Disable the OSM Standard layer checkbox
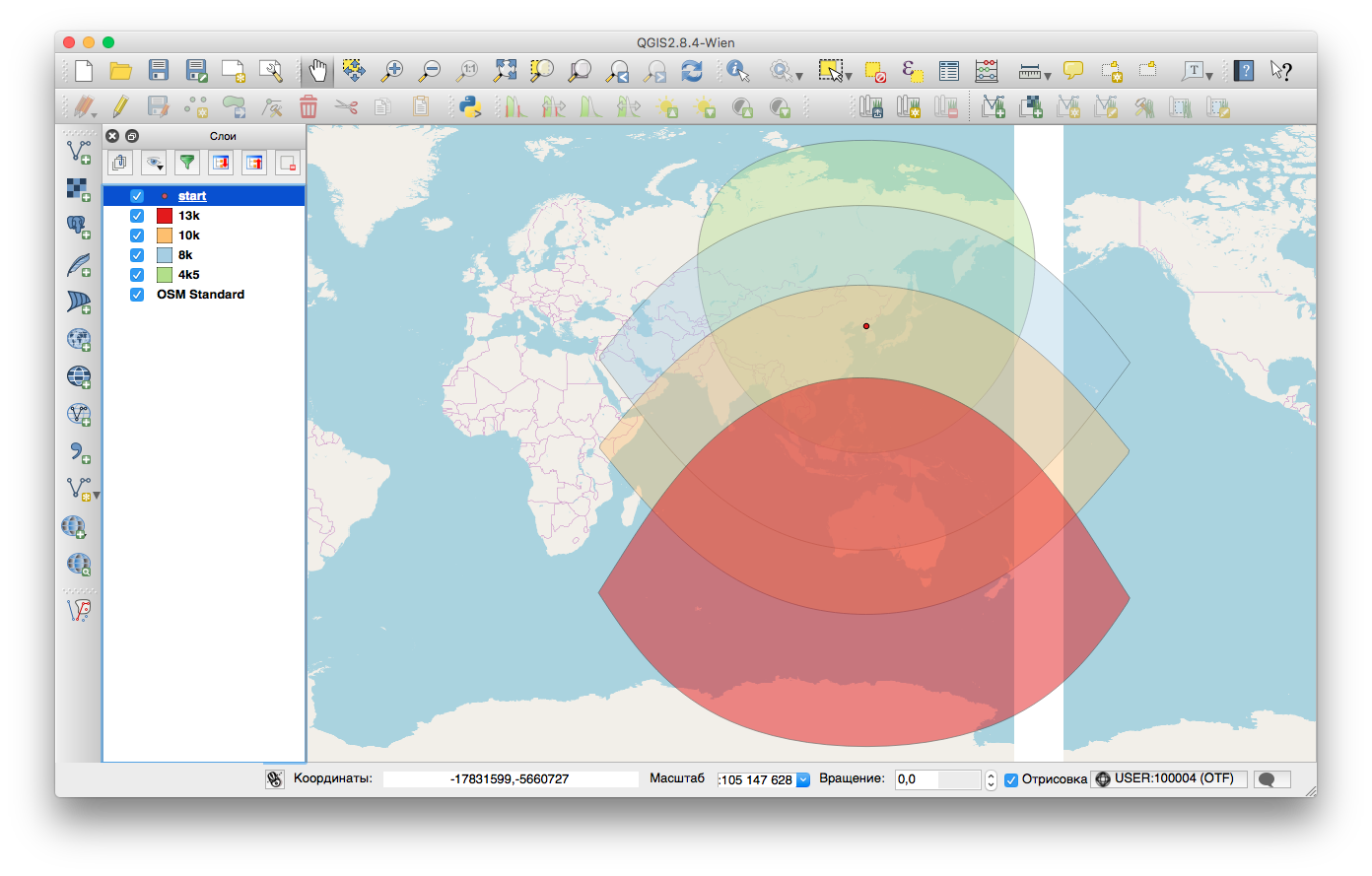The height and width of the screenshot is (876, 1372). (136, 294)
